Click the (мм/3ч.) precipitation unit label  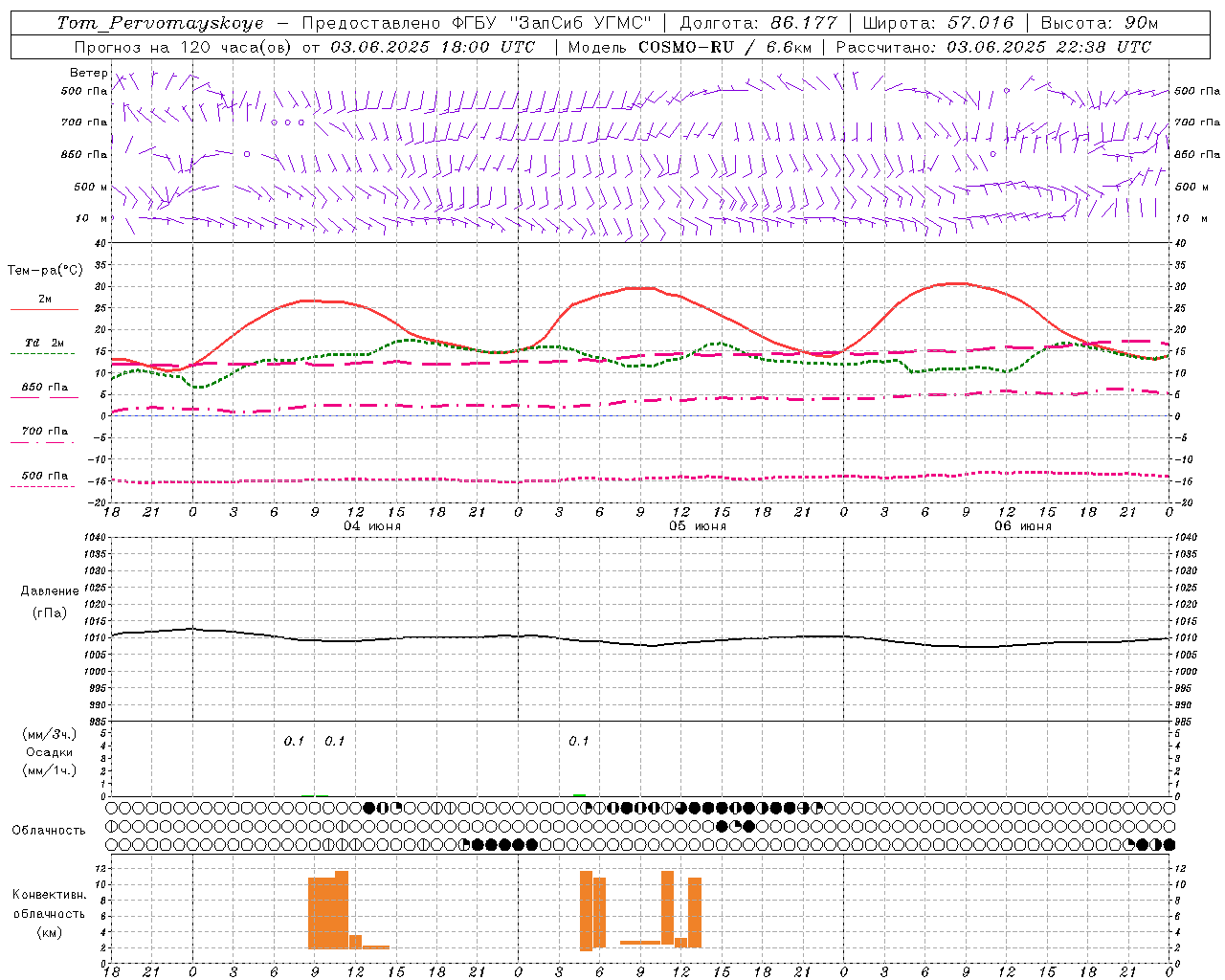50,734
